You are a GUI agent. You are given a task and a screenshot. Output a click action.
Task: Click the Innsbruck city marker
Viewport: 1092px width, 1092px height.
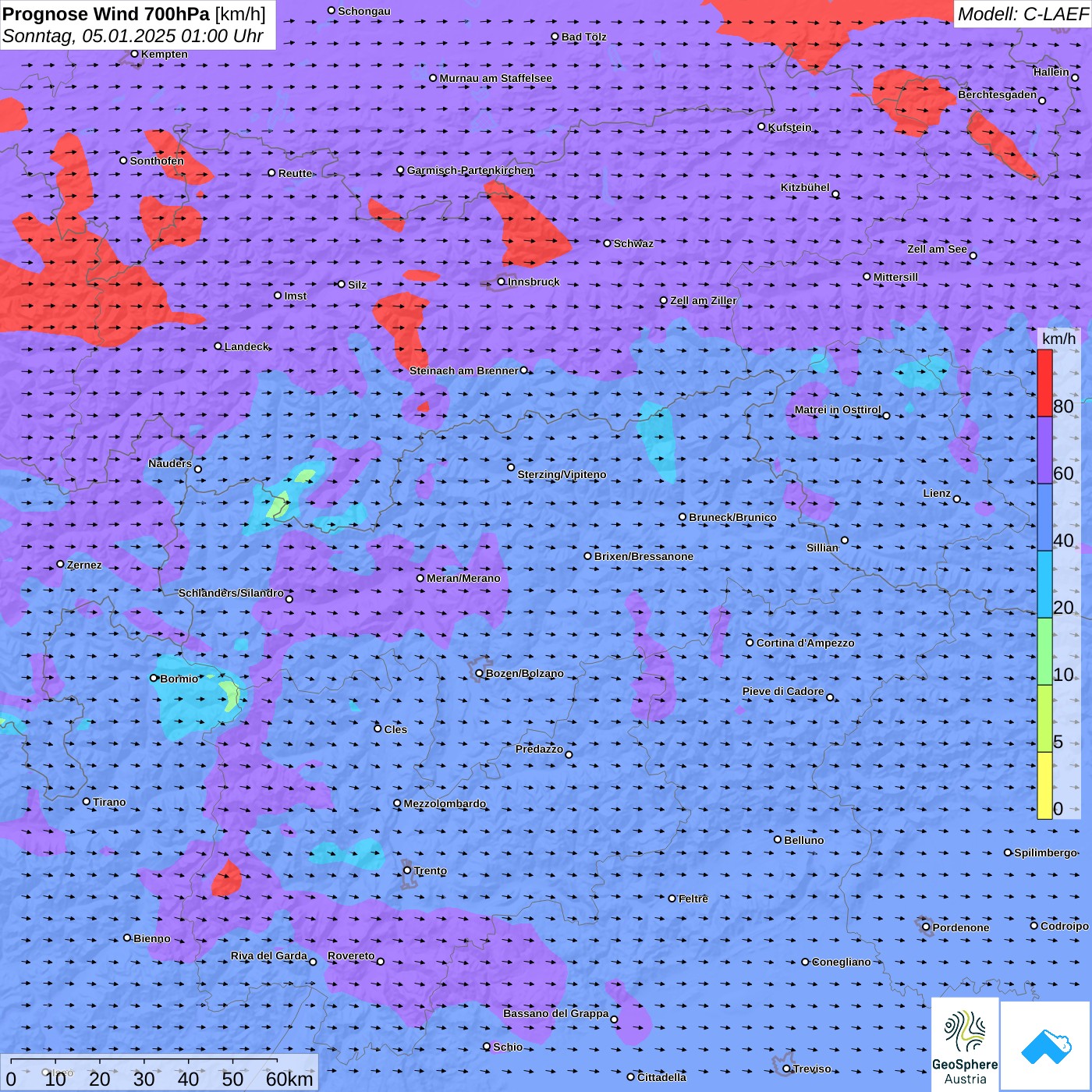(501, 282)
